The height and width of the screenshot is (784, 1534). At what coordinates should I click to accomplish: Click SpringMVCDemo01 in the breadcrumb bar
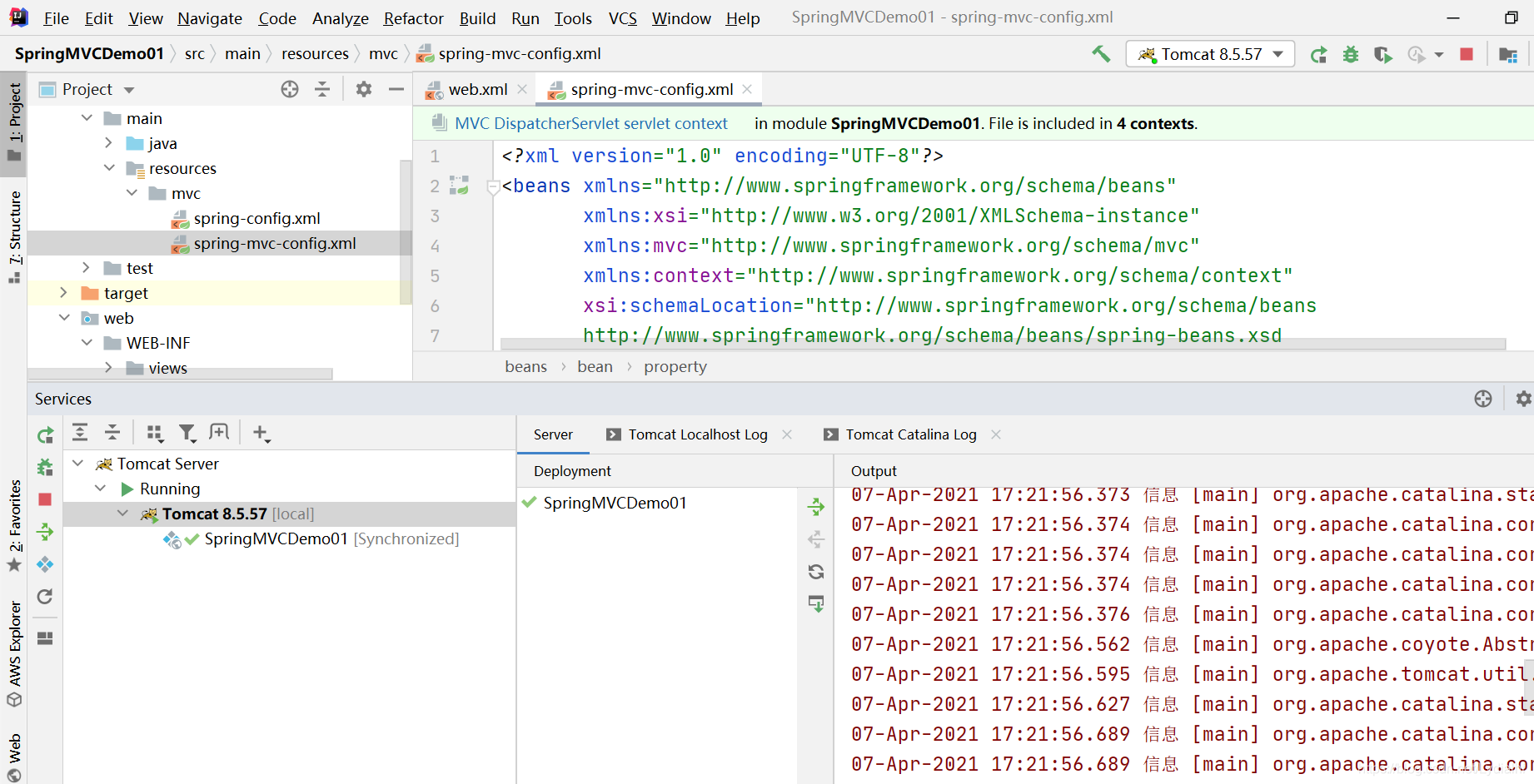click(x=89, y=53)
